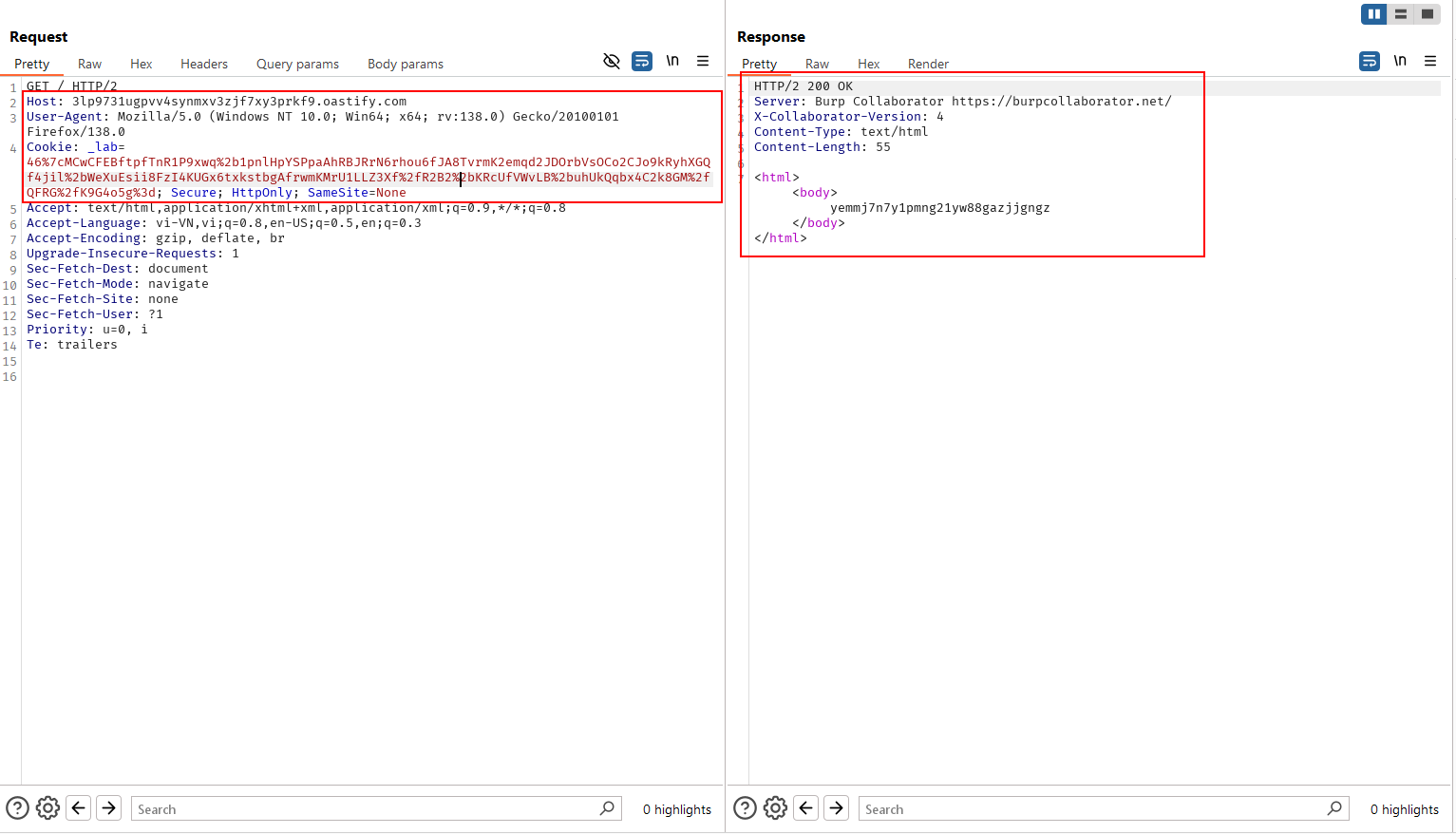Open help icon under Request panel
This screenshot has width=1456, height=834.
18,808
